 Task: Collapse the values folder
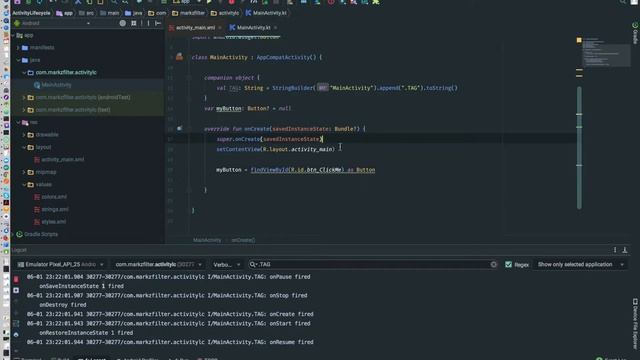pyautogui.click(x=24, y=184)
